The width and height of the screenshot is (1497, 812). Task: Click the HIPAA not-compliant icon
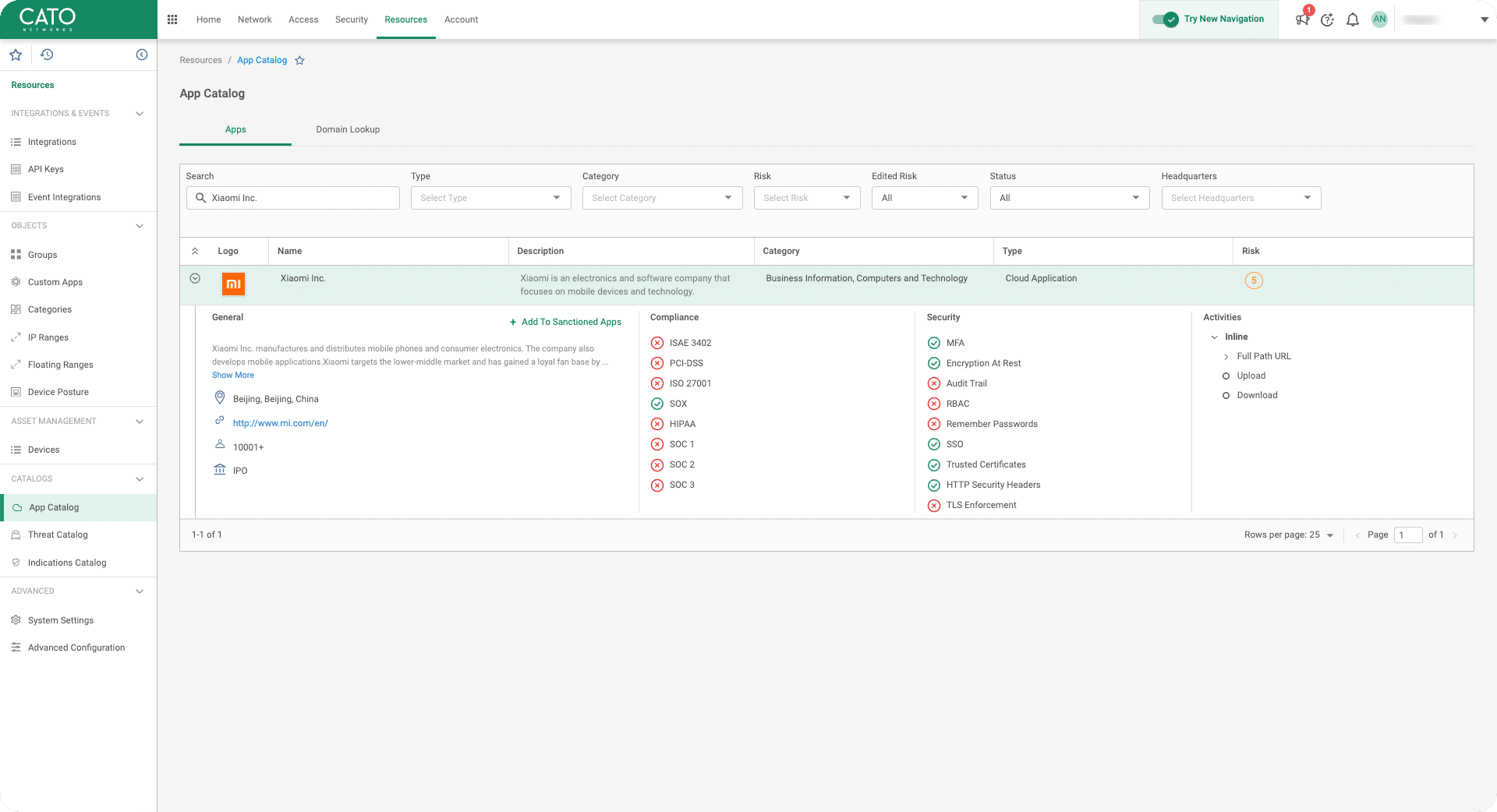pos(657,424)
